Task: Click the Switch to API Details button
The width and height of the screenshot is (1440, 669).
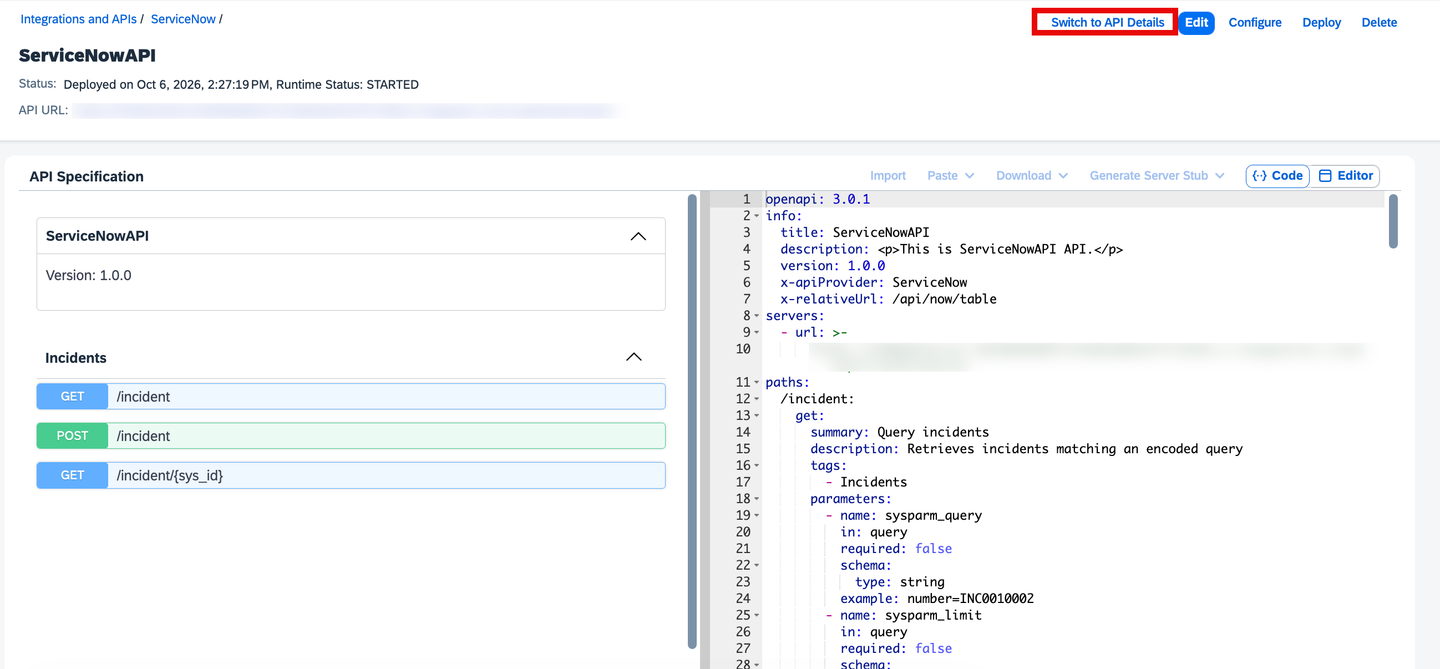Action: (1107, 22)
